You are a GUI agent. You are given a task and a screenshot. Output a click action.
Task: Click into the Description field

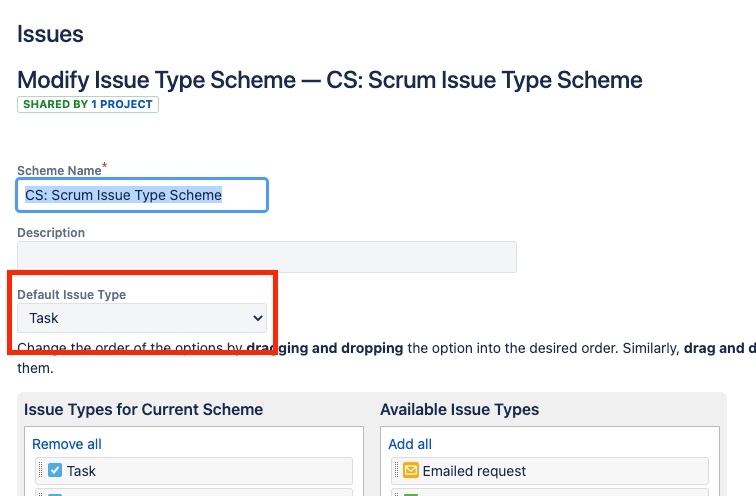coord(267,257)
